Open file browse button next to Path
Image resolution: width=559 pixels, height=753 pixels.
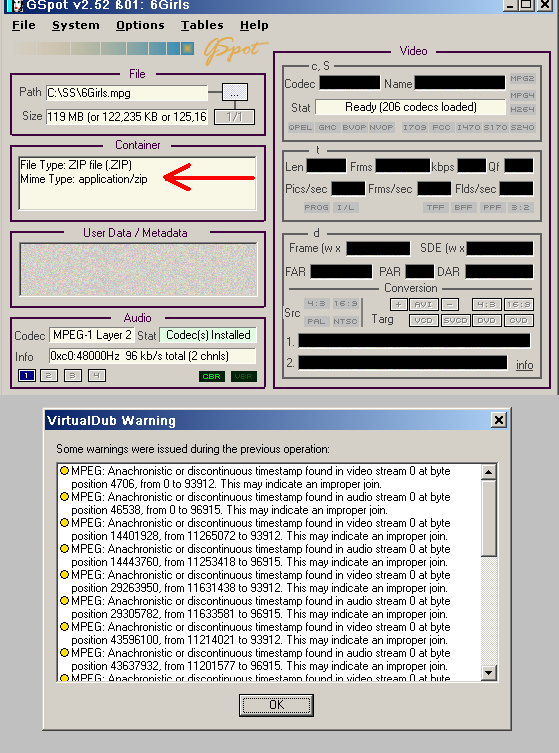pos(235,92)
